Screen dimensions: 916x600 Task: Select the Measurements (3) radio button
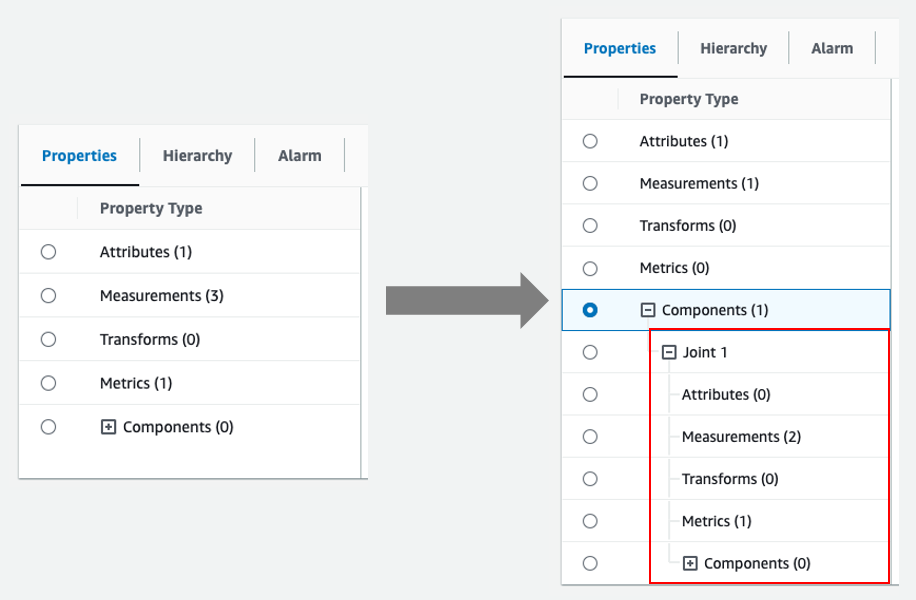click(48, 296)
